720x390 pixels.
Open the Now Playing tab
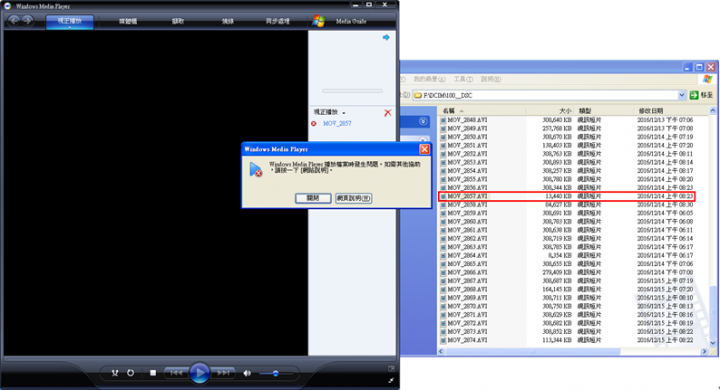pos(69,21)
